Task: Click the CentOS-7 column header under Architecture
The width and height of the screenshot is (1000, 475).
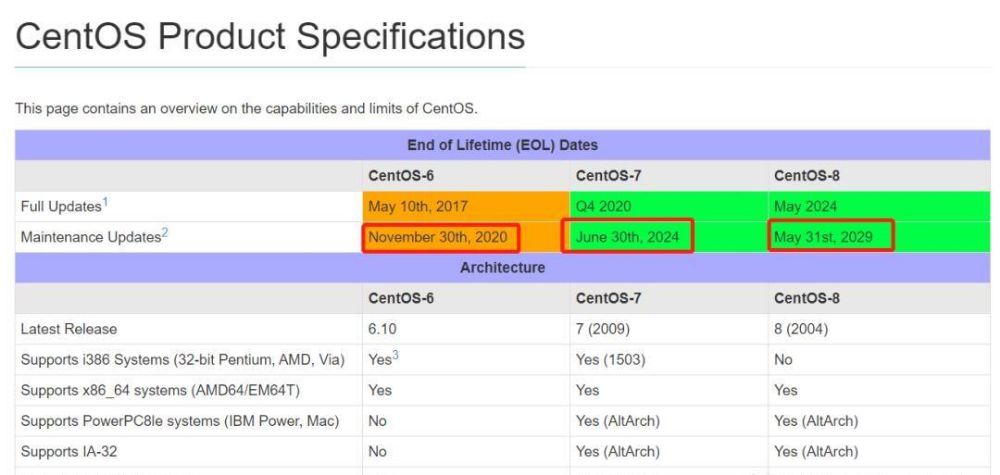Action: coord(608,298)
